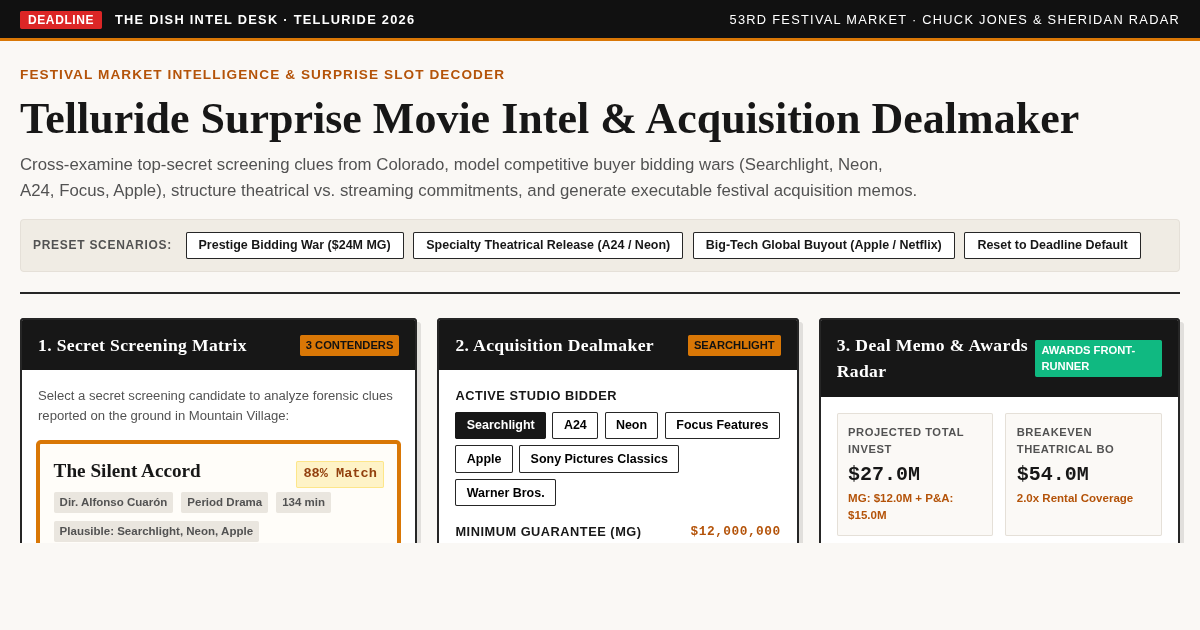Click the 1. Secret Screening Matrix heading
The height and width of the screenshot is (630, 1200).
click(142, 345)
